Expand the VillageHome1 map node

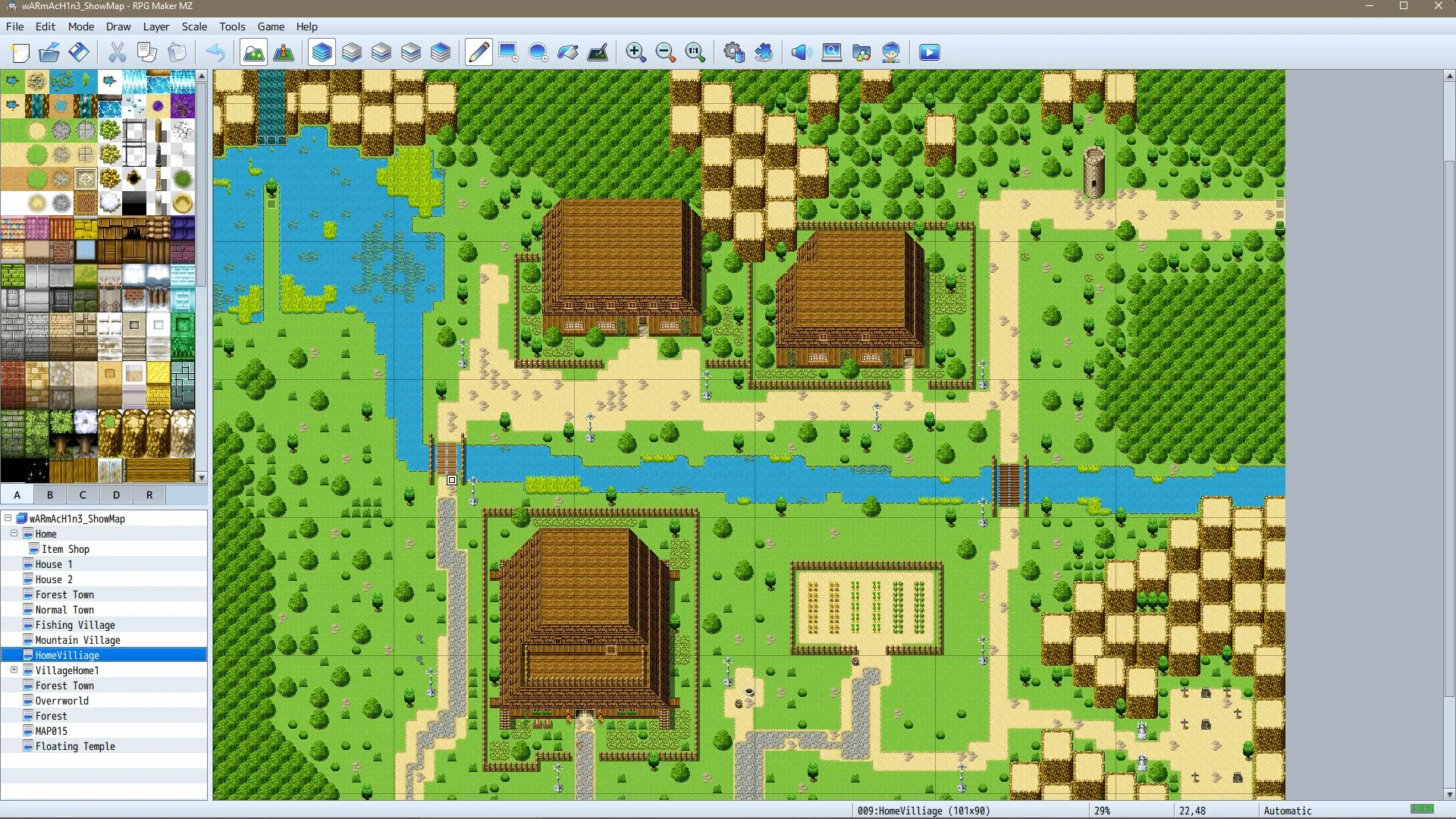(14, 670)
